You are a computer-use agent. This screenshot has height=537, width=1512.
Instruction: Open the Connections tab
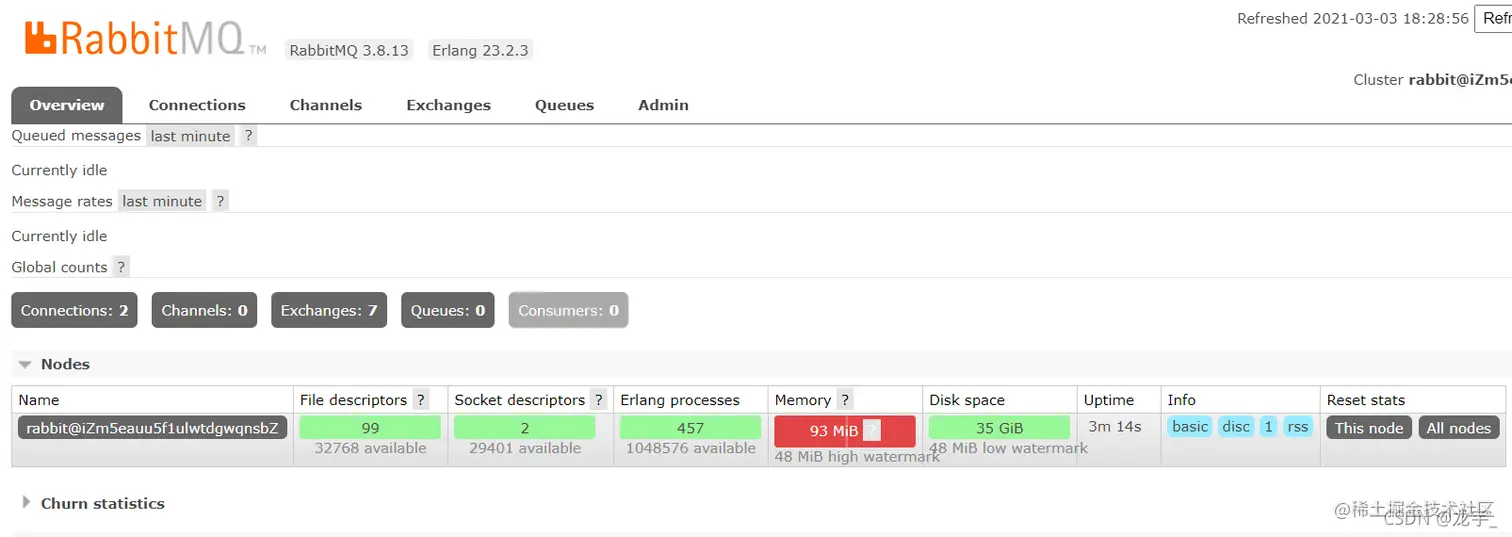(197, 105)
